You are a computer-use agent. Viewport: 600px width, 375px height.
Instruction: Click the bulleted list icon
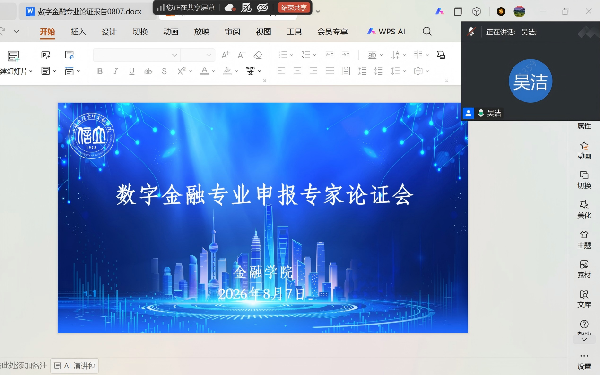click(283, 55)
